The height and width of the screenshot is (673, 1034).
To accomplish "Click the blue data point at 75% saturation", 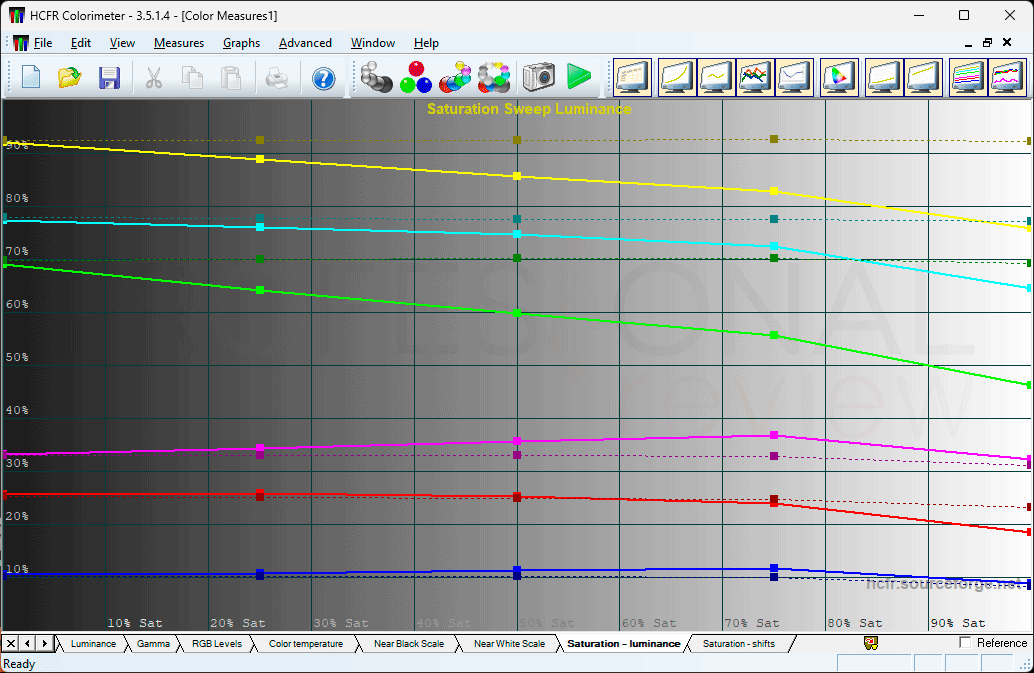I will point(774,568).
